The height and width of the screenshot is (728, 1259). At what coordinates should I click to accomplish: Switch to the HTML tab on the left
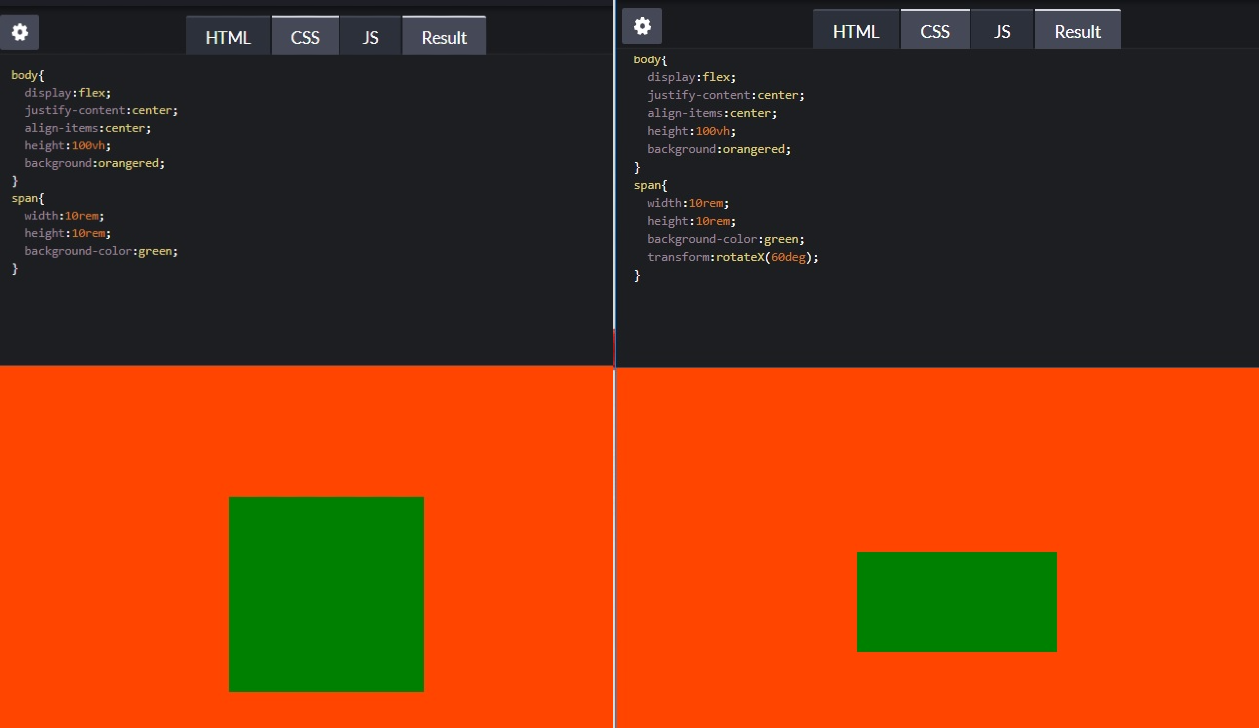227,37
